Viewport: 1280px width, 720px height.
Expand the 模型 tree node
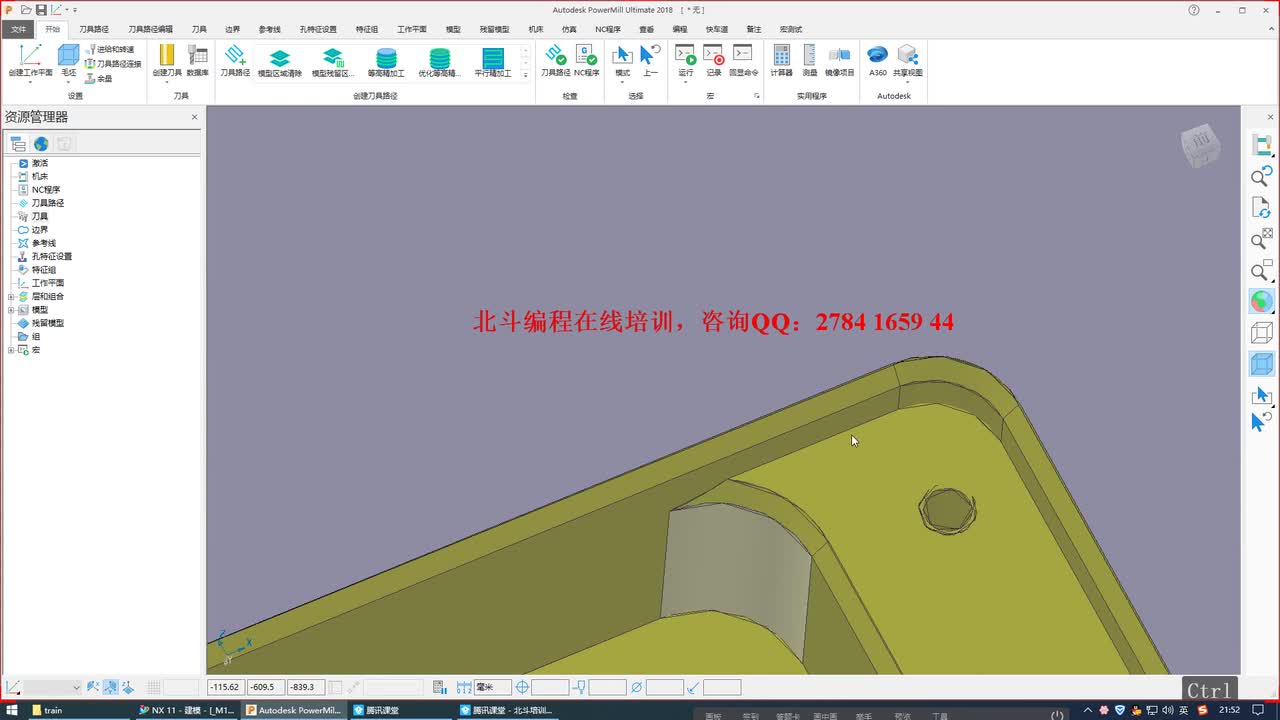pos(11,310)
